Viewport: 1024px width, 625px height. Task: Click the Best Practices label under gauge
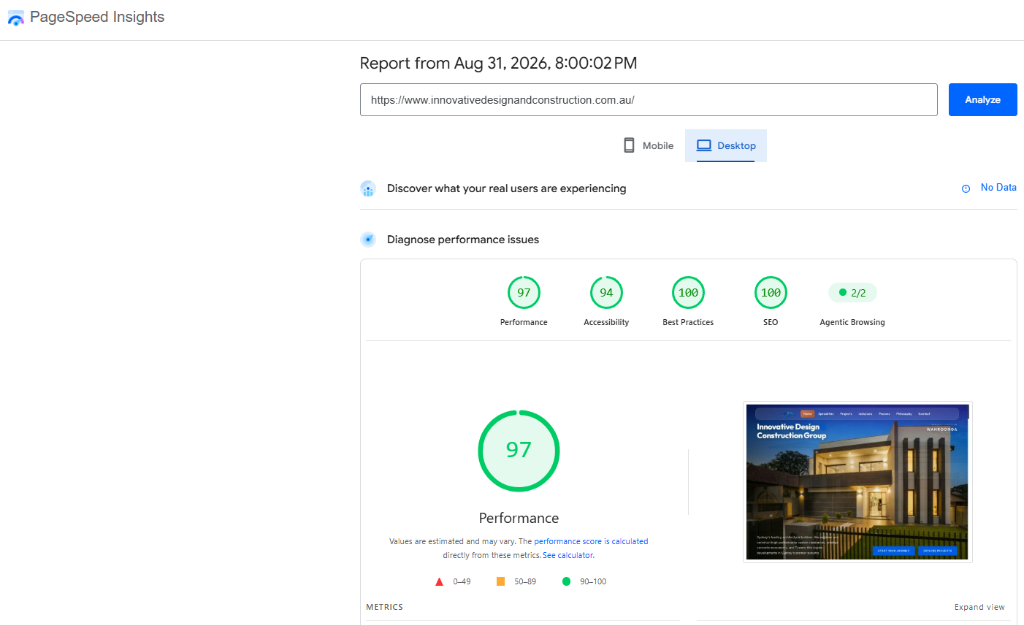tap(688, 322)
